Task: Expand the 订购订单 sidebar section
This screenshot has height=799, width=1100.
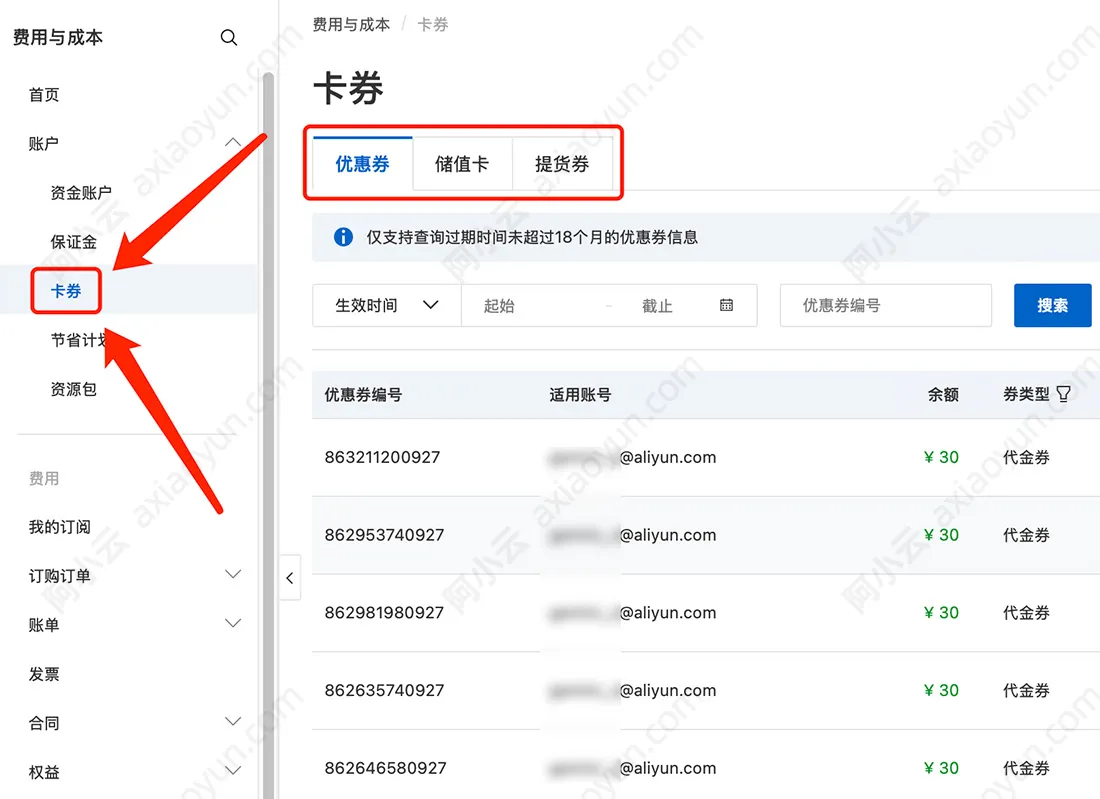Action: pyautogui.click(x=233, y=574)
